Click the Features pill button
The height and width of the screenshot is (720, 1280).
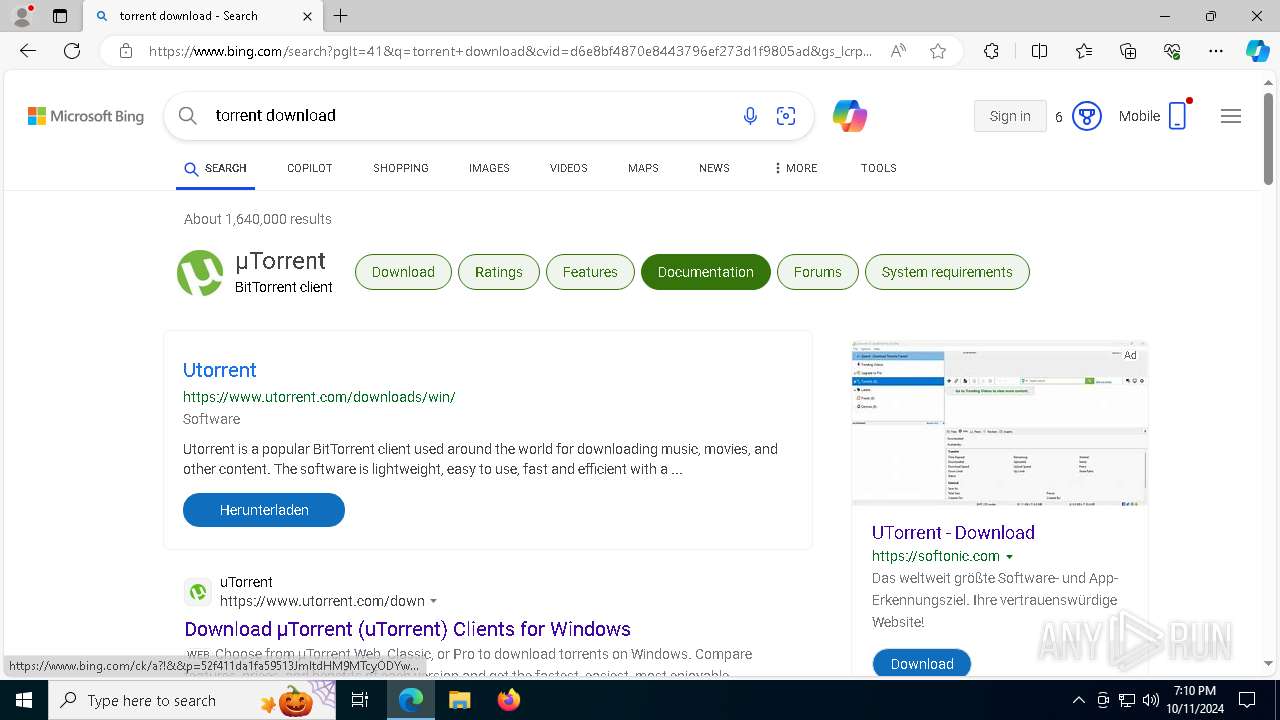(x=590, y=272)
